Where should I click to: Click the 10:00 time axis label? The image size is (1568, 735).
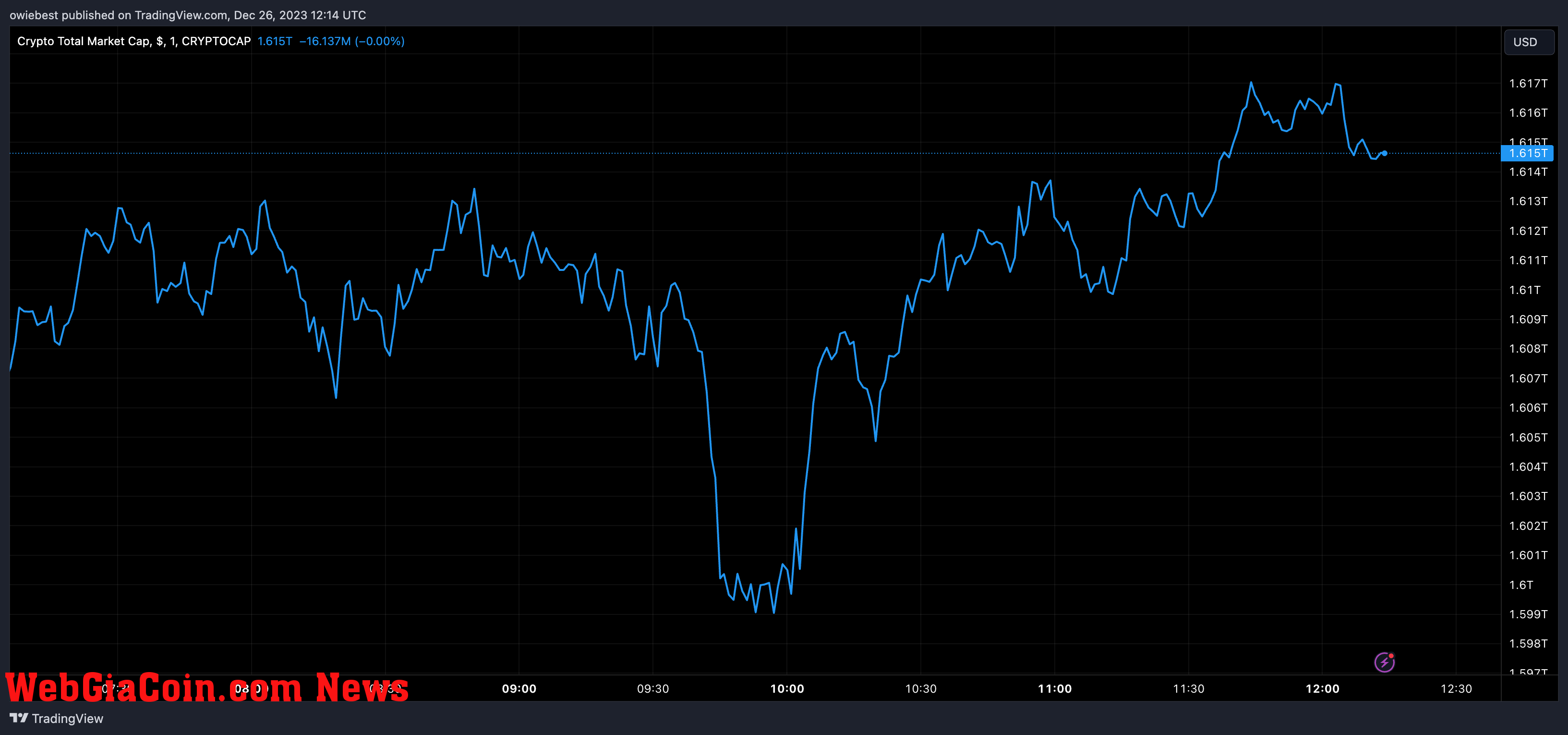787,689
